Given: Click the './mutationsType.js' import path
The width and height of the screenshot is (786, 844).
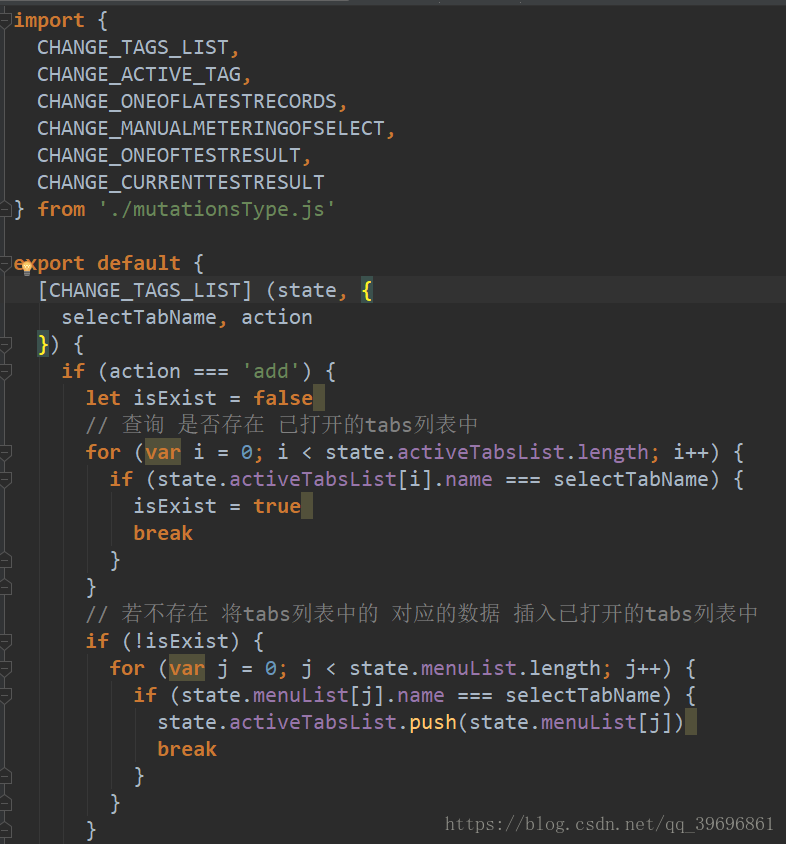Looking at the screenshot, I should [217, 209].
